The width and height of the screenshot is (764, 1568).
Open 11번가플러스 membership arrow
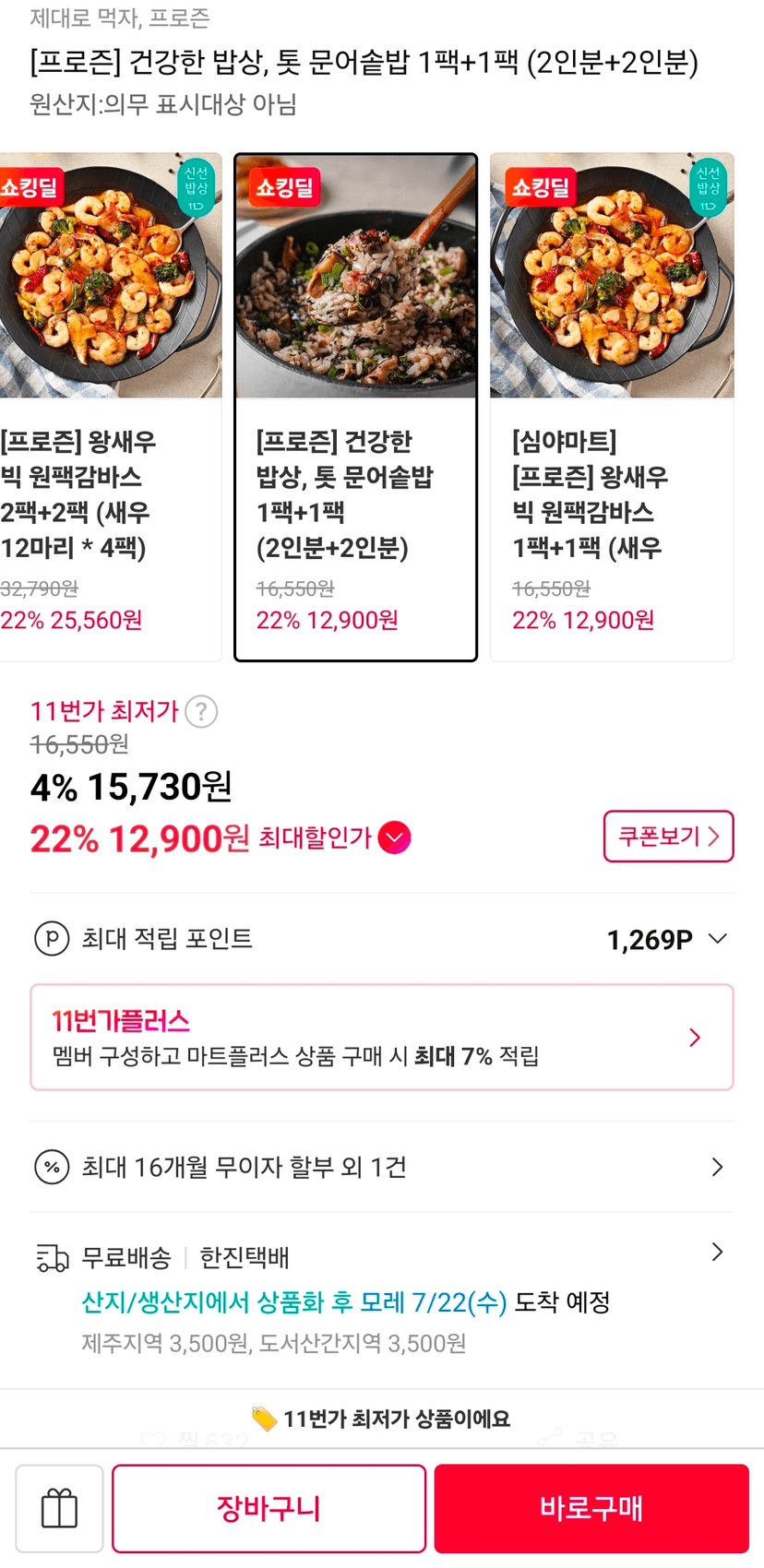(x=696, y=1038)
